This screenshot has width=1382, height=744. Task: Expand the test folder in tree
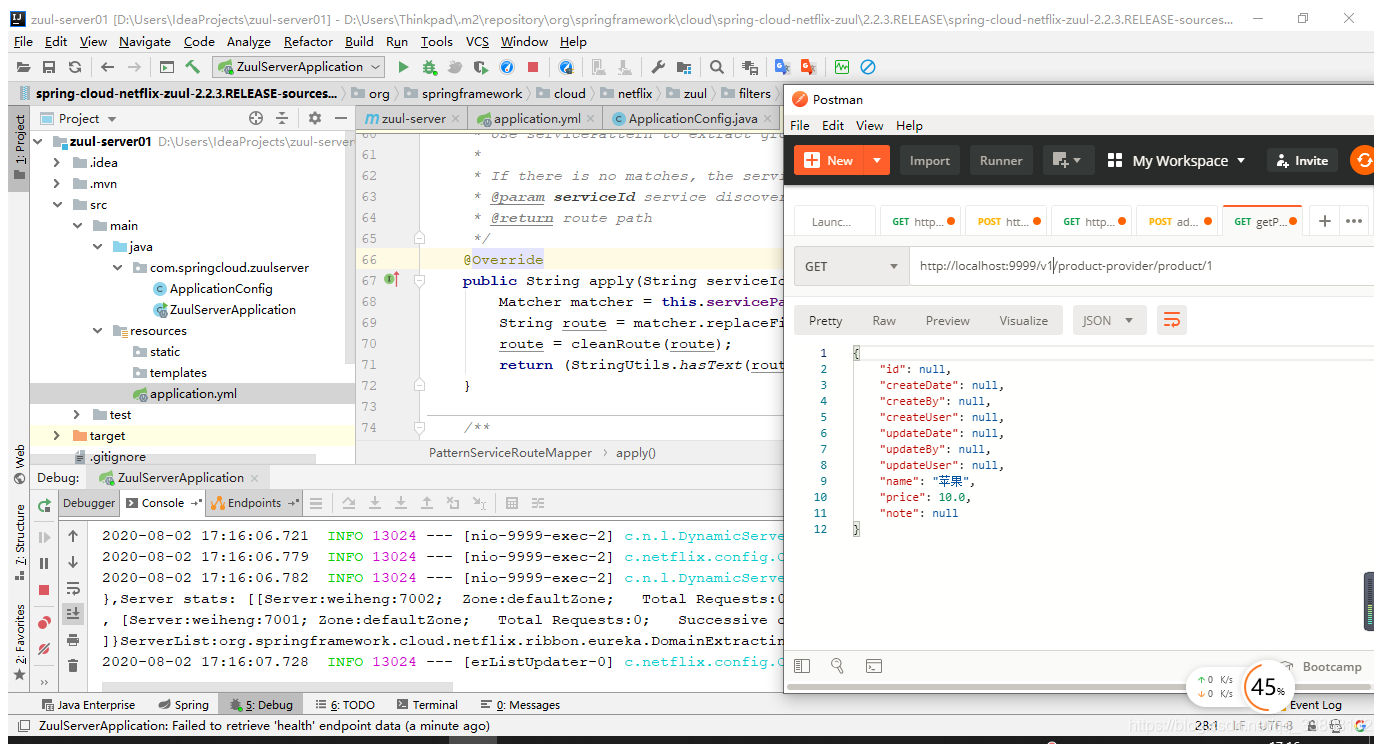(77, 414)
